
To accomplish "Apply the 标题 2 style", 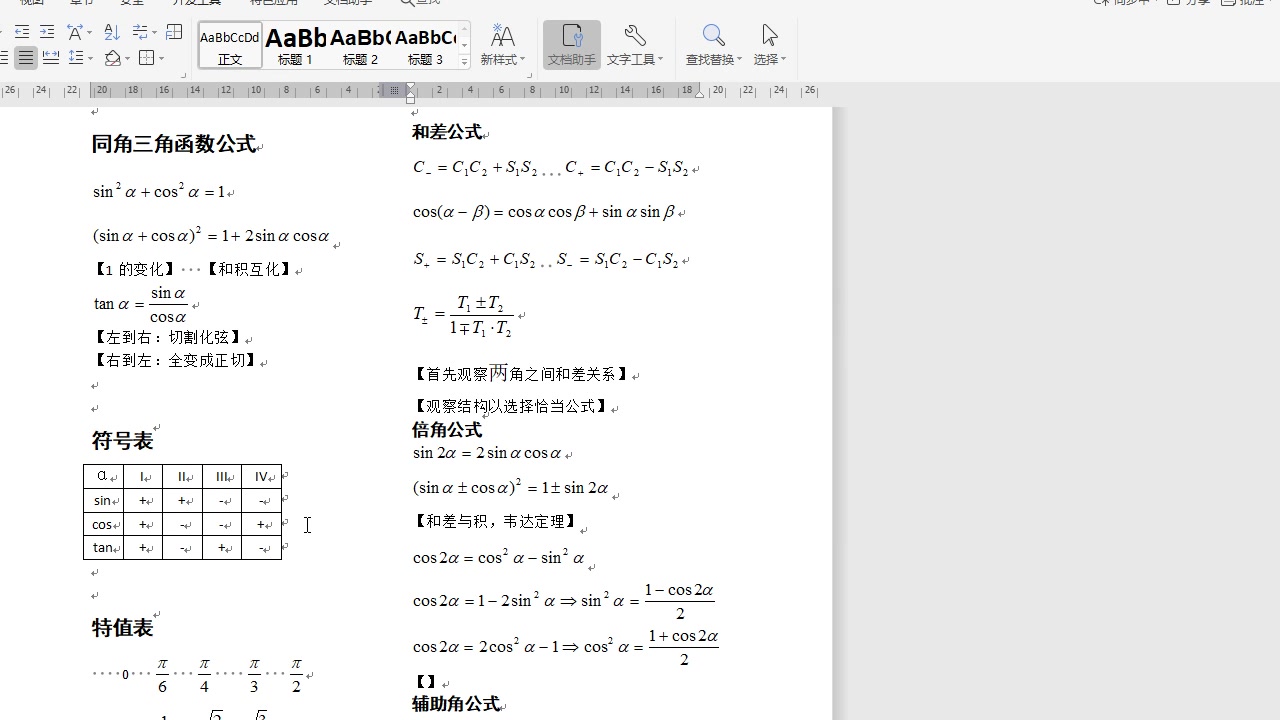I will [360, 46].
